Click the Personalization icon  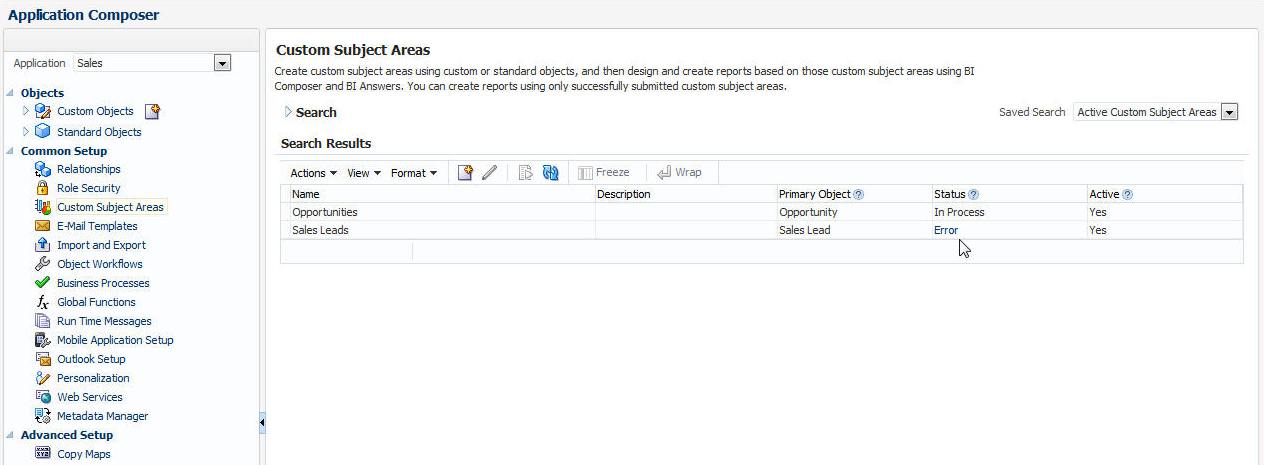coord(42,378)
